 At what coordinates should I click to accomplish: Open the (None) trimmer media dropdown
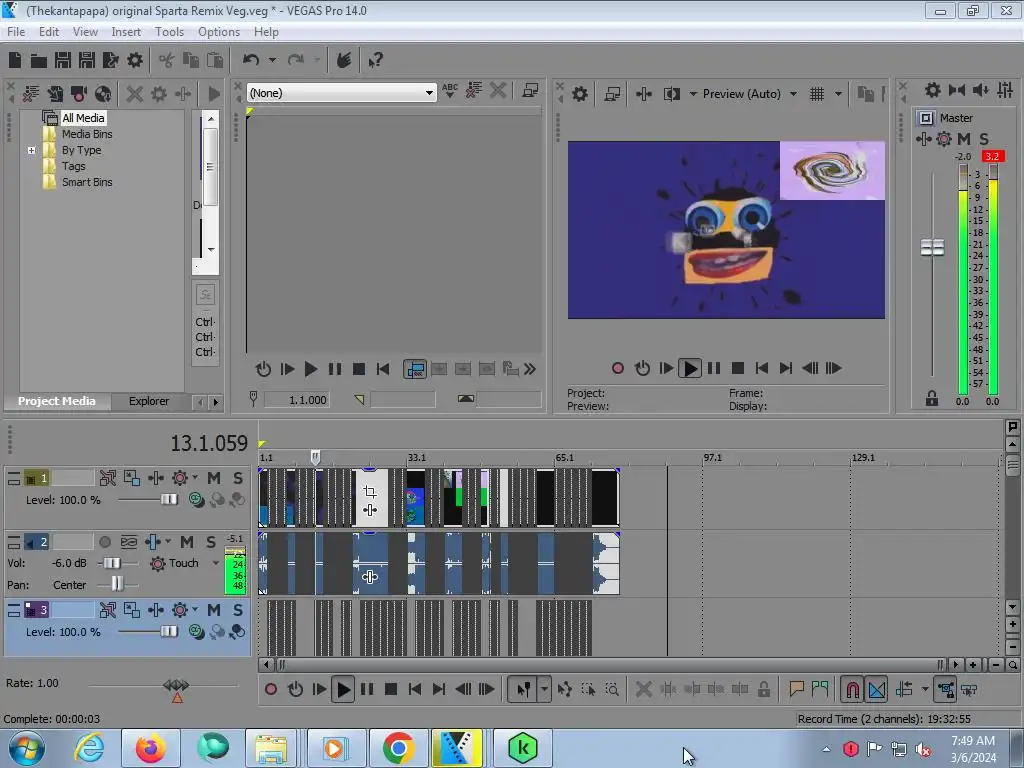[x=429, y=93]
